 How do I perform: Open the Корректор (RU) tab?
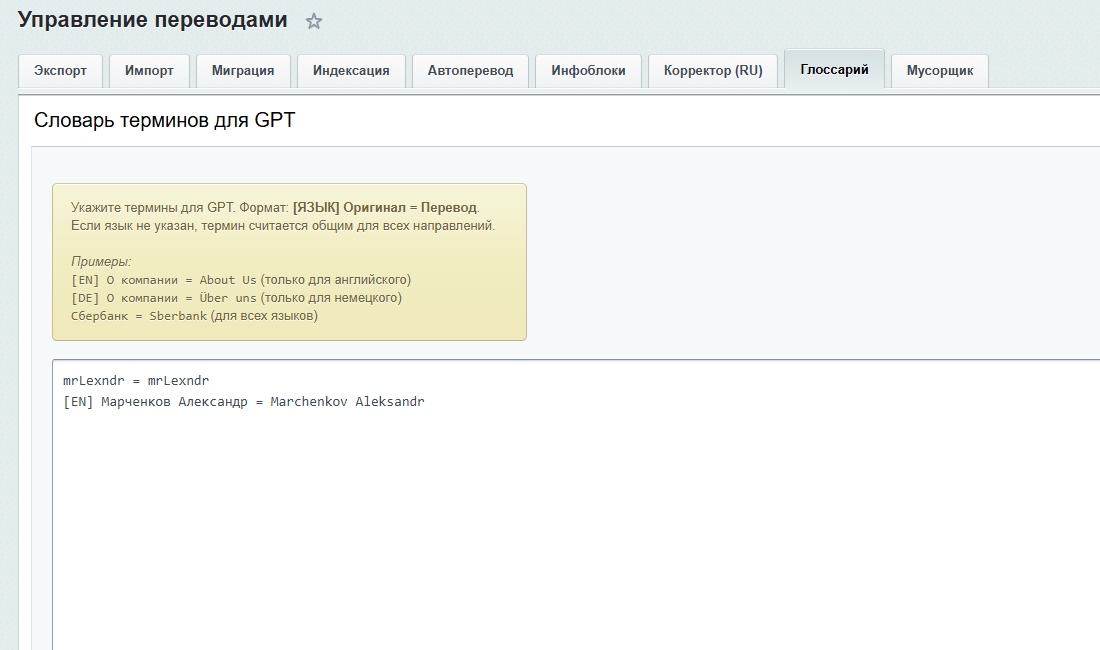click(713, 71)
